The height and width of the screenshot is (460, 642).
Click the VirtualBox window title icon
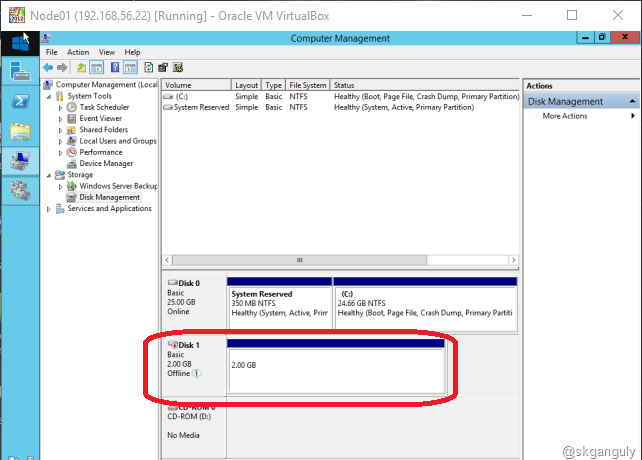(x=17, y=16)
